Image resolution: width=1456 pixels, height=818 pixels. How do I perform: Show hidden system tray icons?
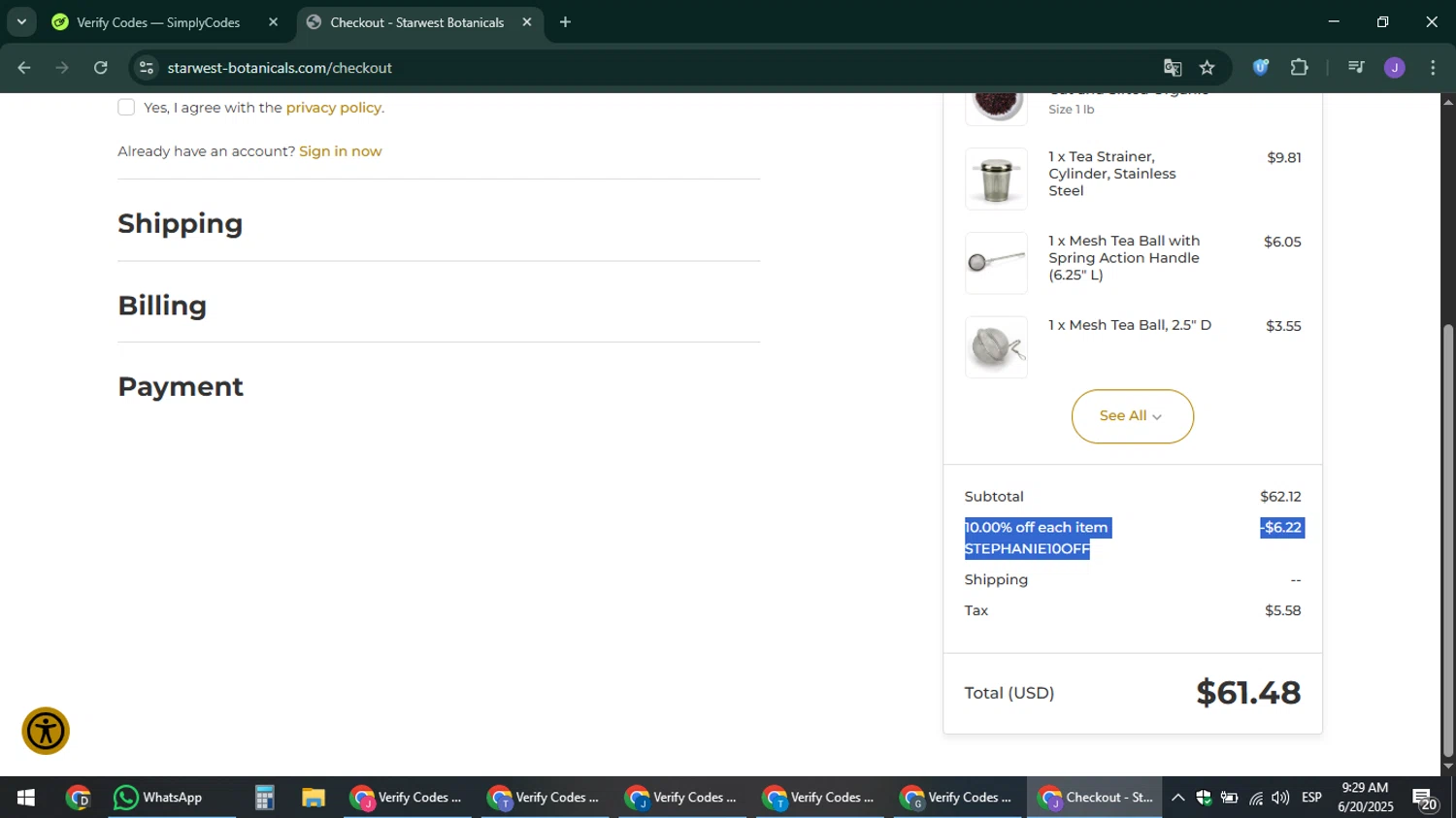pos(1177,798)
